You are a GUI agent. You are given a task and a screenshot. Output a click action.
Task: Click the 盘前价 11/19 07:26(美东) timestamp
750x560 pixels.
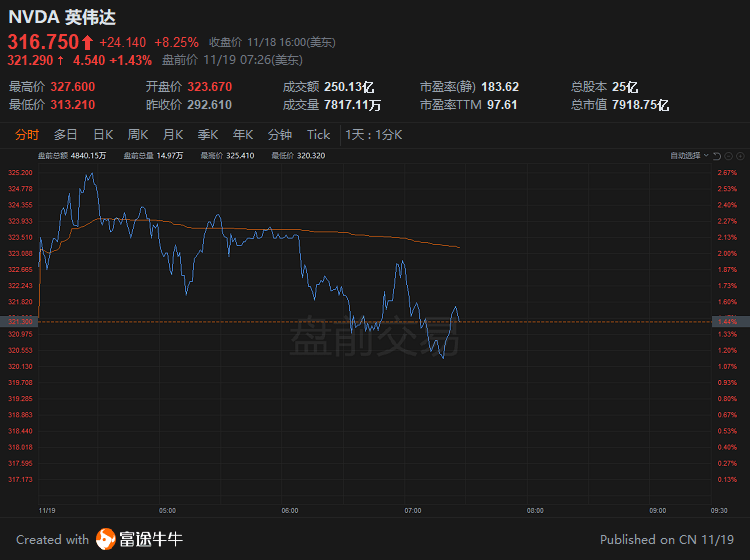click(x=232, y=60)
